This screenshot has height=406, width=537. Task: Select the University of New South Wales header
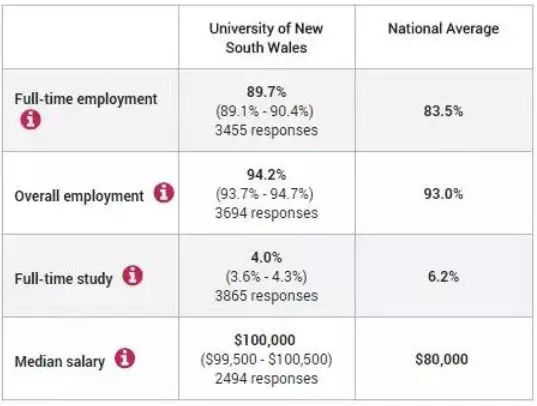266,38
